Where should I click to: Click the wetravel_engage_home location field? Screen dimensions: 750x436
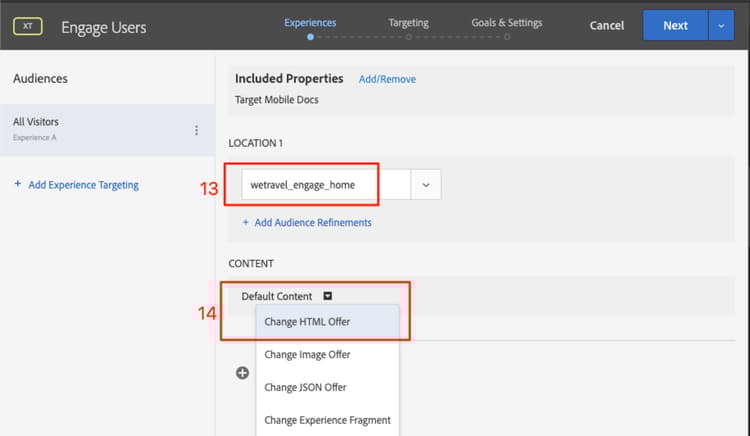coord(326,185)
